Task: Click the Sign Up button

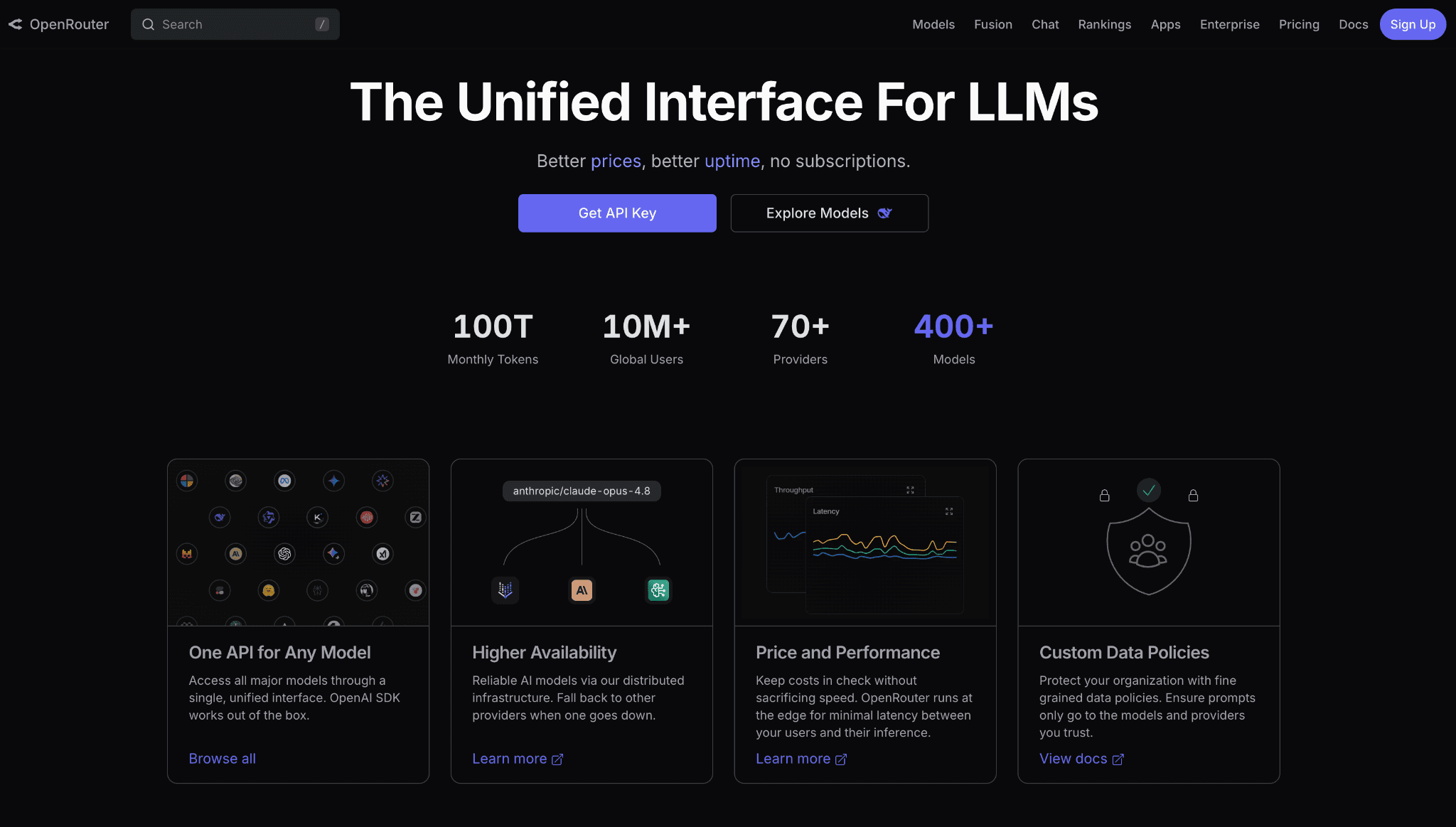Action: (x=1413, y=24)
